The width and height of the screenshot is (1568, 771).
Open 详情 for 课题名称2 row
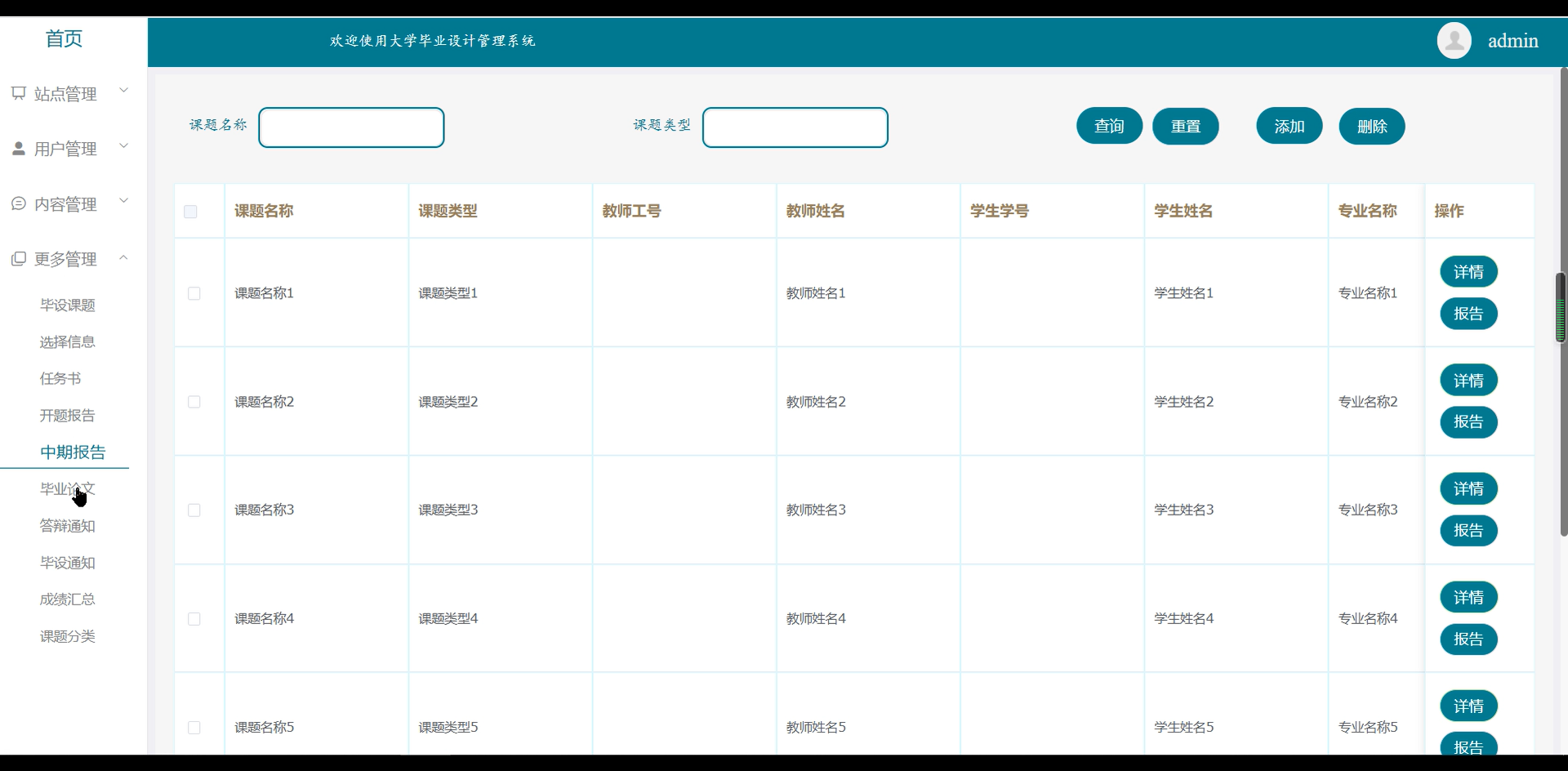pyautogui.click(x=1468, y=381)
